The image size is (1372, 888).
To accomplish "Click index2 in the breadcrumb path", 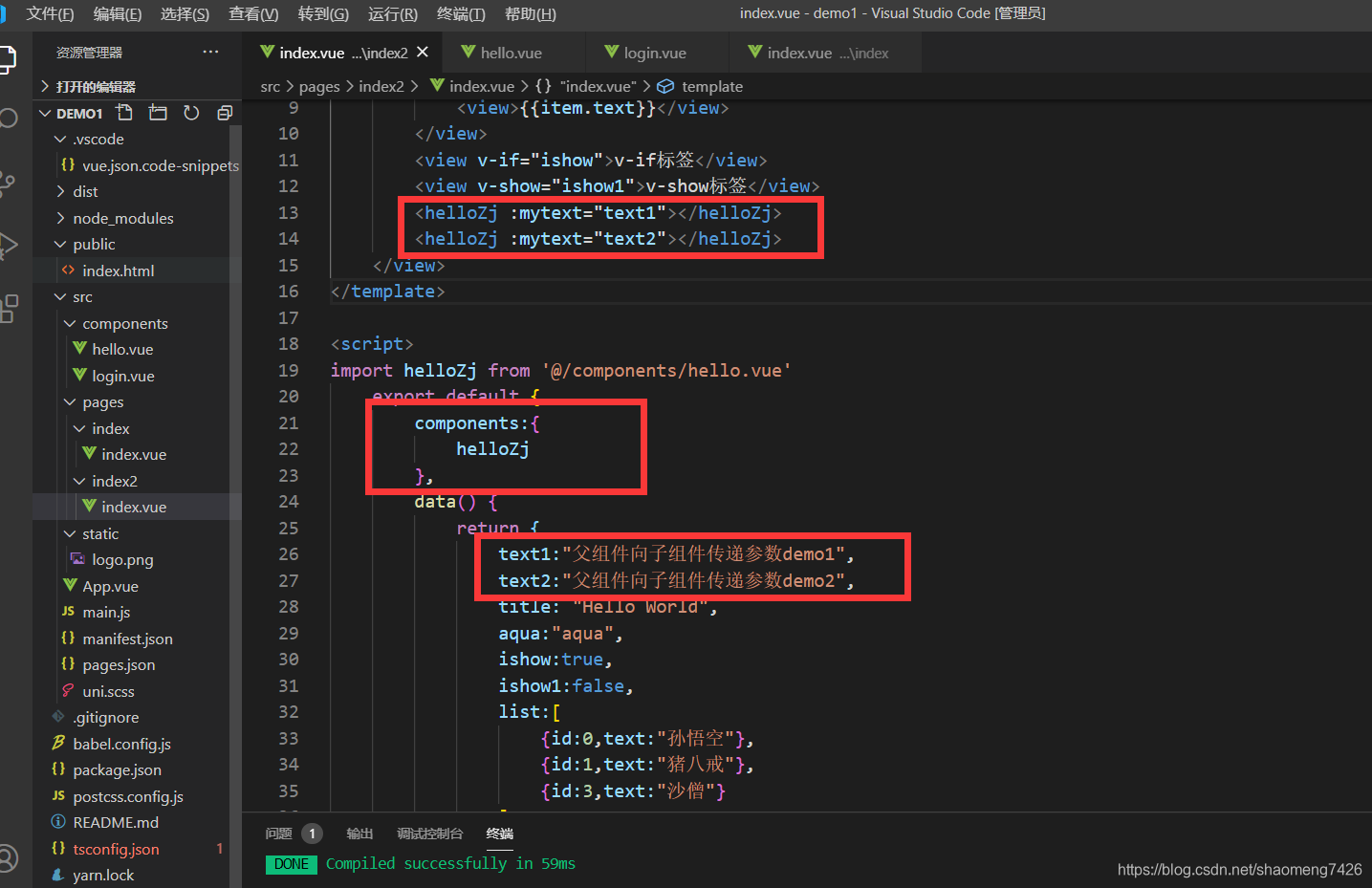I will click(x=381, y=86).
